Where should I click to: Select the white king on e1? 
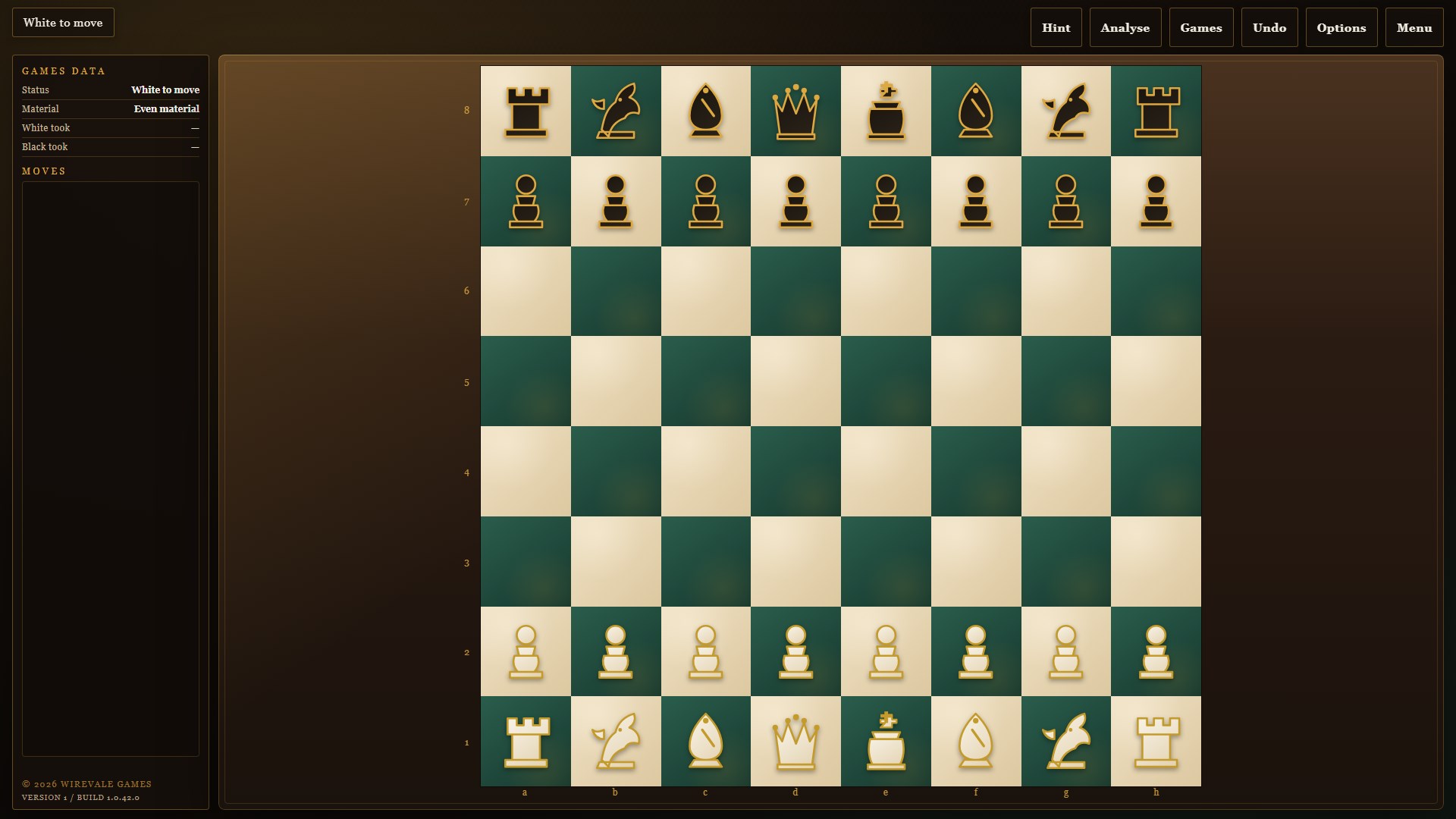(x=886, y=742)
